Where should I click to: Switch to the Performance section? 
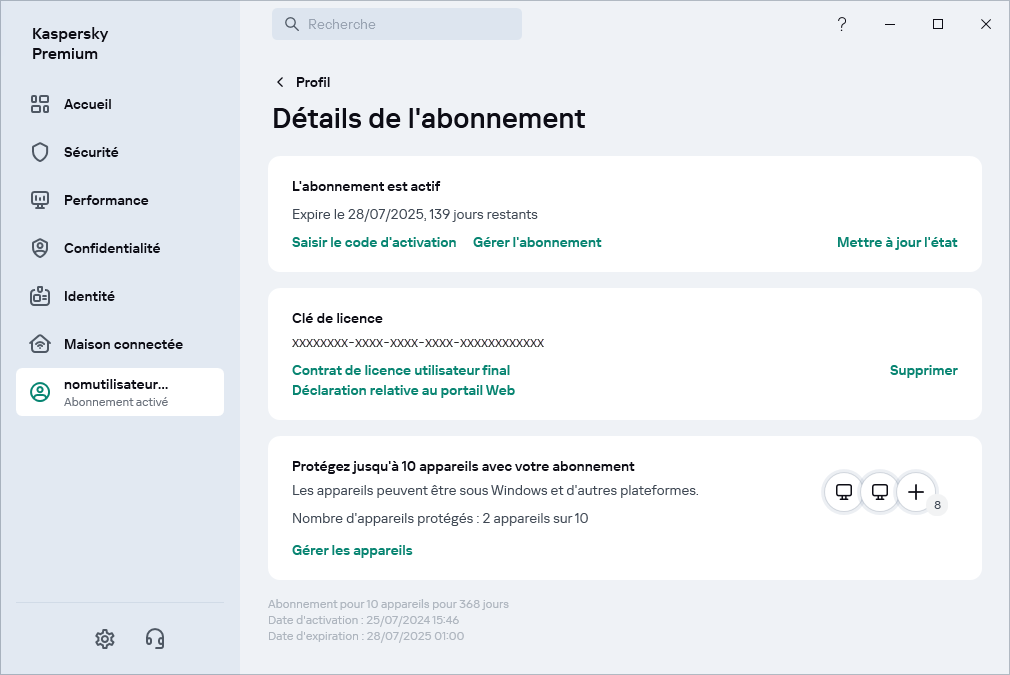pos(106,200)
